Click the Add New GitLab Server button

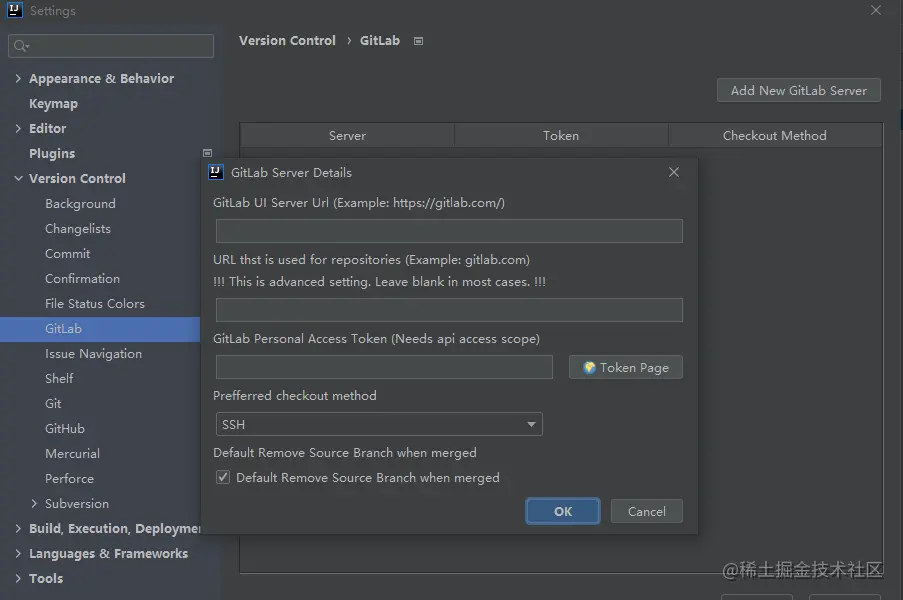pyautogui.click(x=799, y=90)
